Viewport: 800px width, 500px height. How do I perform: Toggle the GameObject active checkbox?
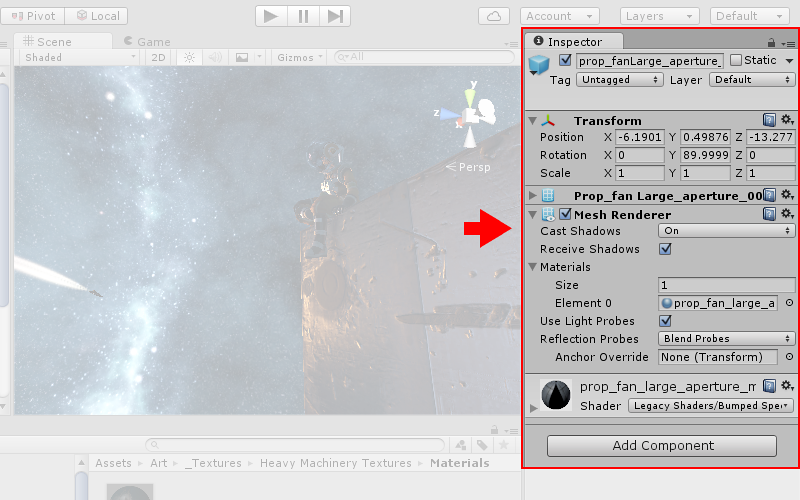(565, 60)
